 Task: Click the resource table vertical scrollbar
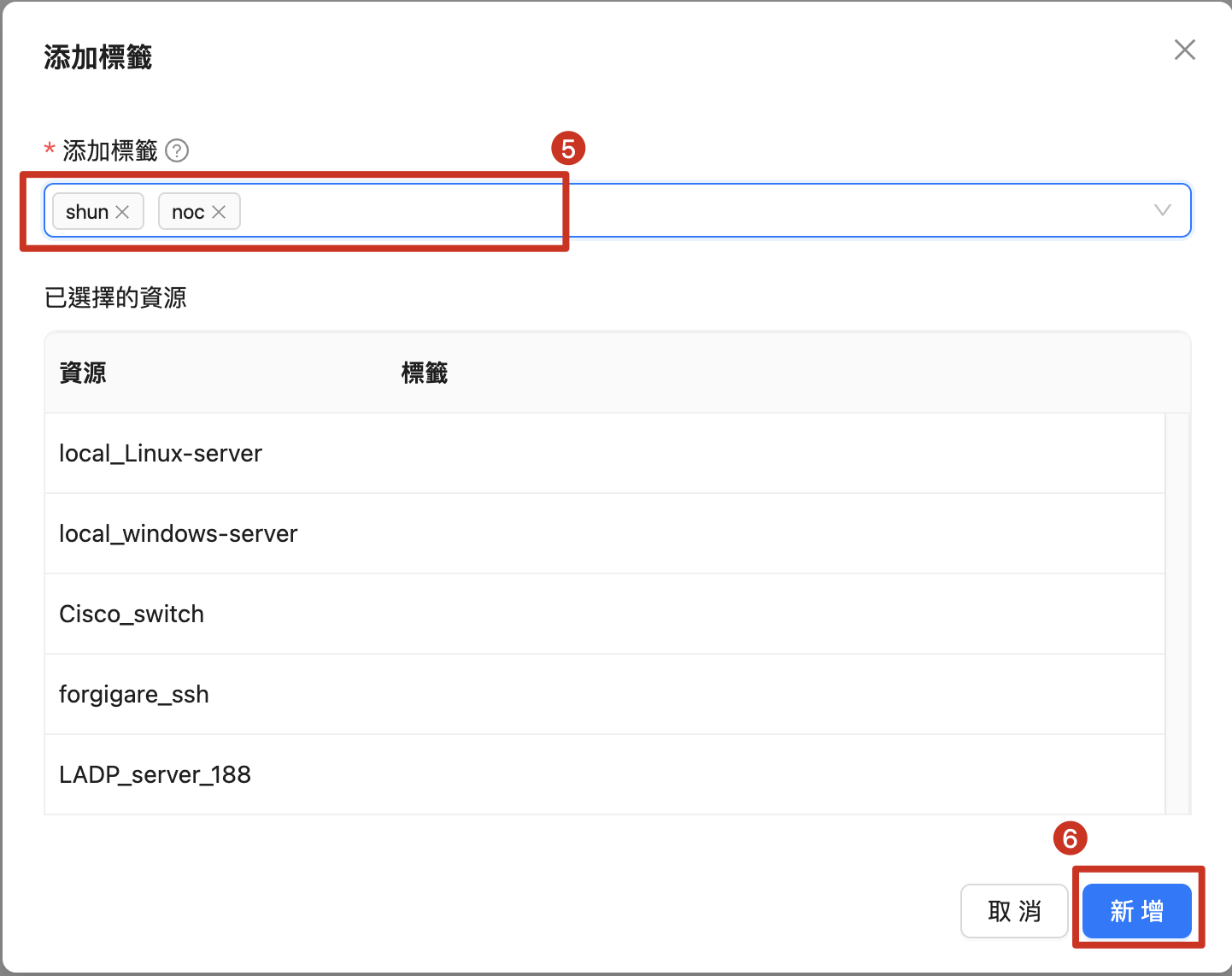pos(1177,612)
